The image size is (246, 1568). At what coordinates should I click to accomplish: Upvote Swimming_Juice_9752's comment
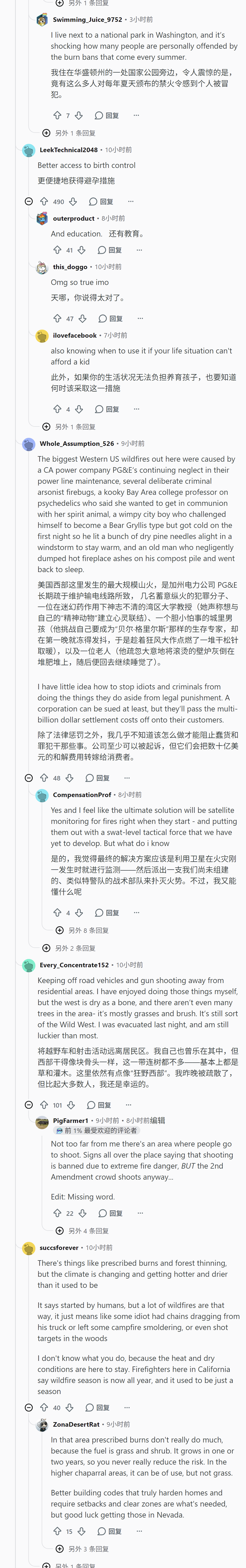coord(57,115)
